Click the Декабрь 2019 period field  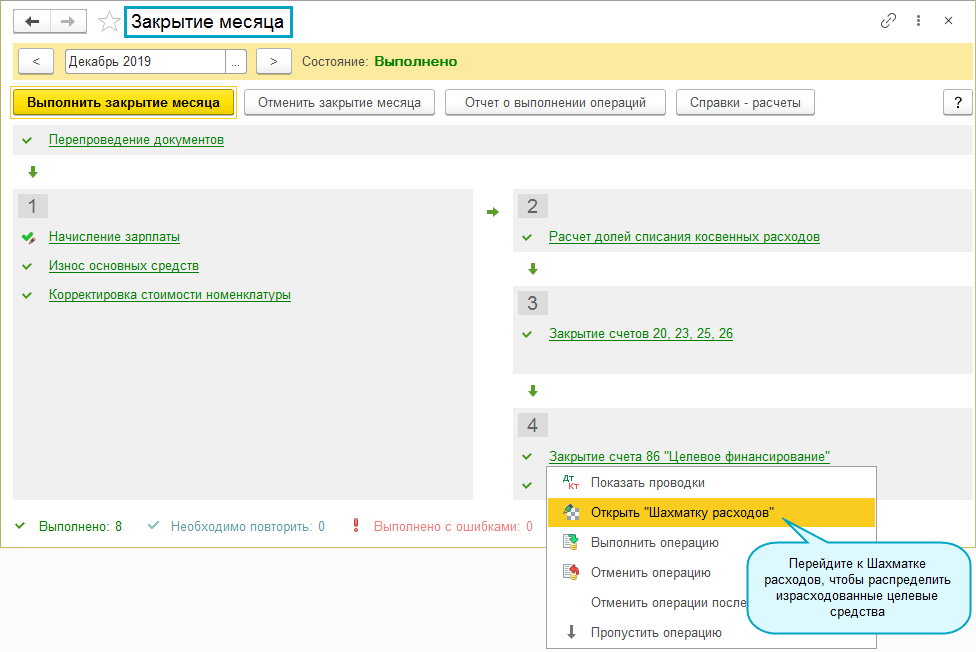pos(145,62)
